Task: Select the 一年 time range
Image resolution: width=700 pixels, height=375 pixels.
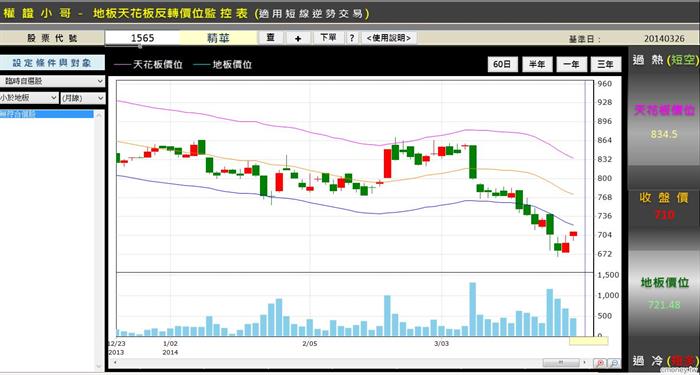Action: (x=571, y=64)
